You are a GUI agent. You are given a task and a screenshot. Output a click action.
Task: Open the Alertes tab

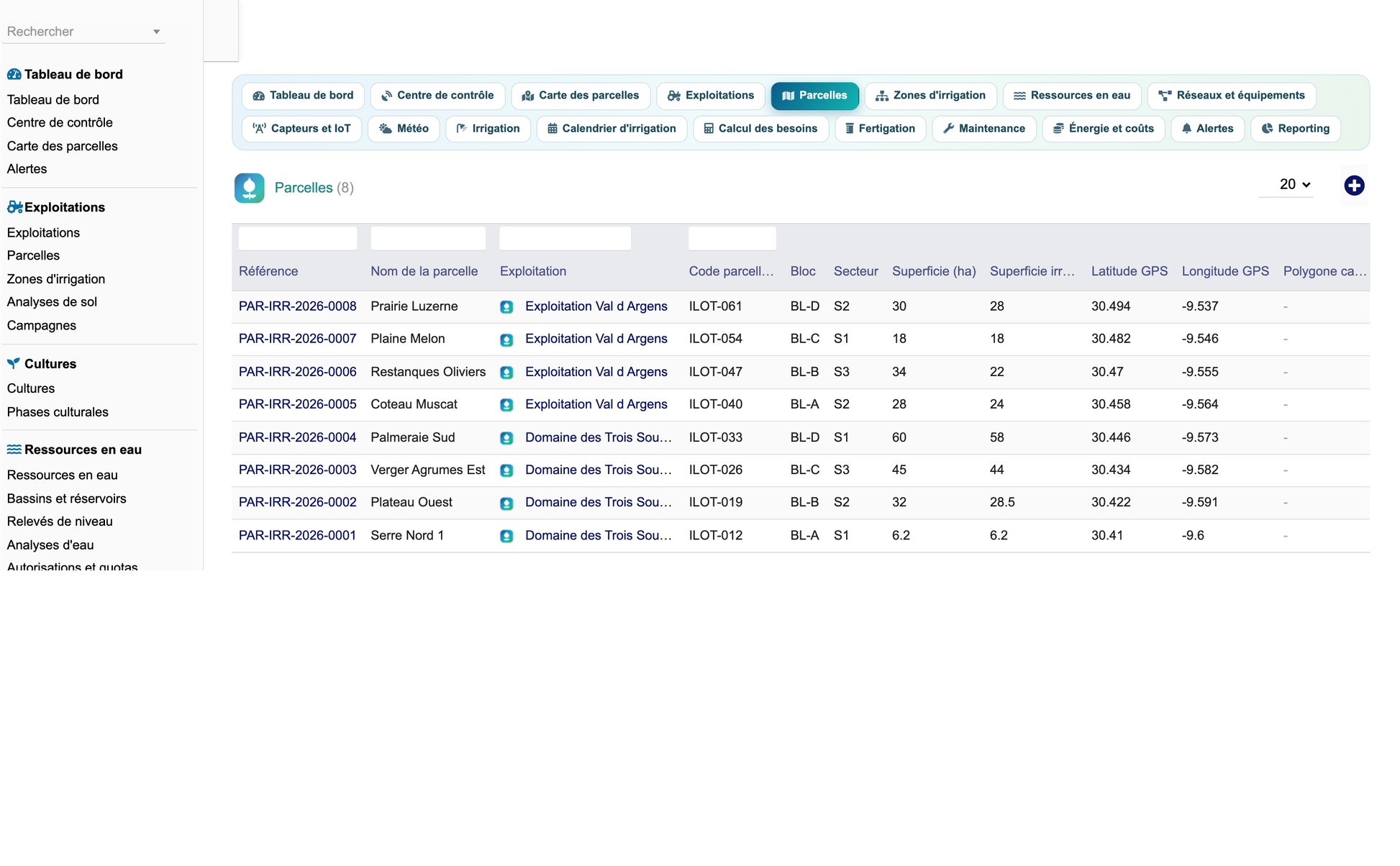(1207, 129)
